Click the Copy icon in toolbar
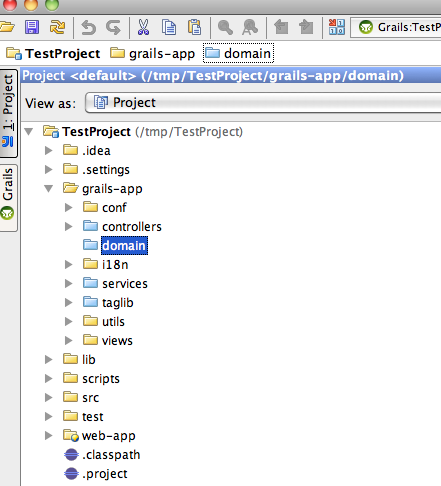Screen dimensions: 441x486 pos(169,27)
